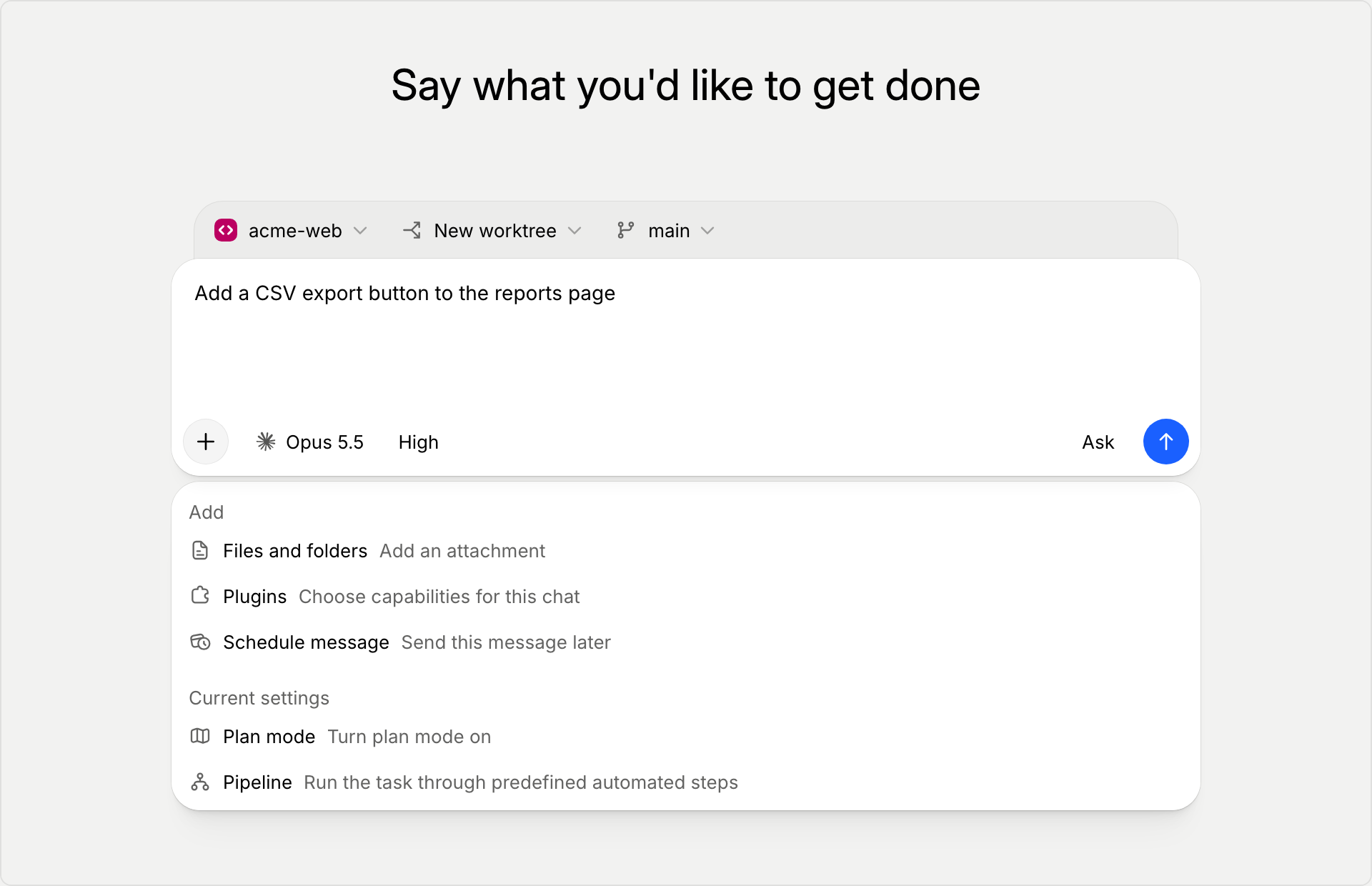Click 'Choose capabilities for this chat' text
This screenshot has width=1372, height=886.
pyautogui.click(x=439, y=597)
